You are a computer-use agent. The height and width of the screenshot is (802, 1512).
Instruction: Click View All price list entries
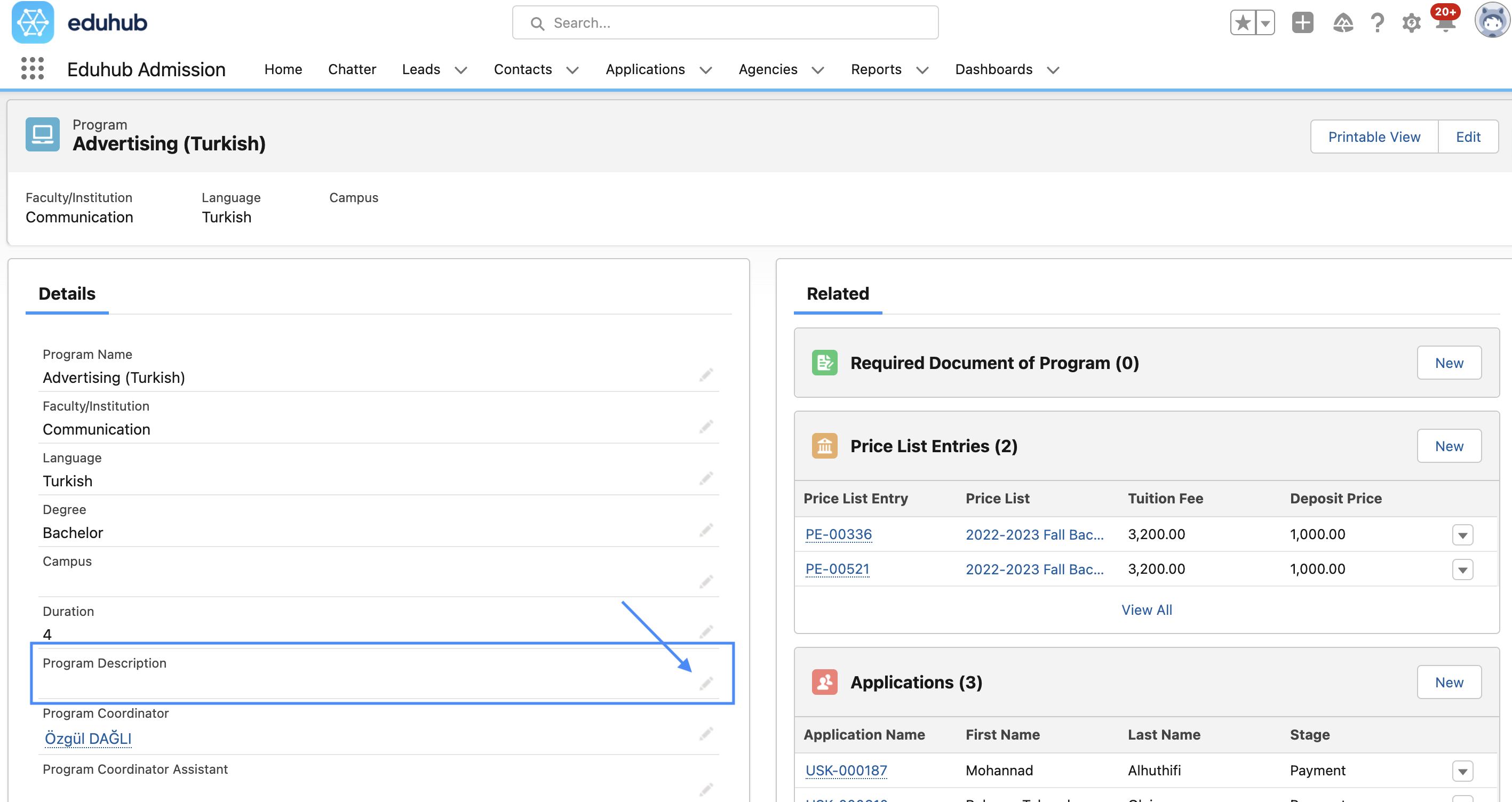point(1147,610)
